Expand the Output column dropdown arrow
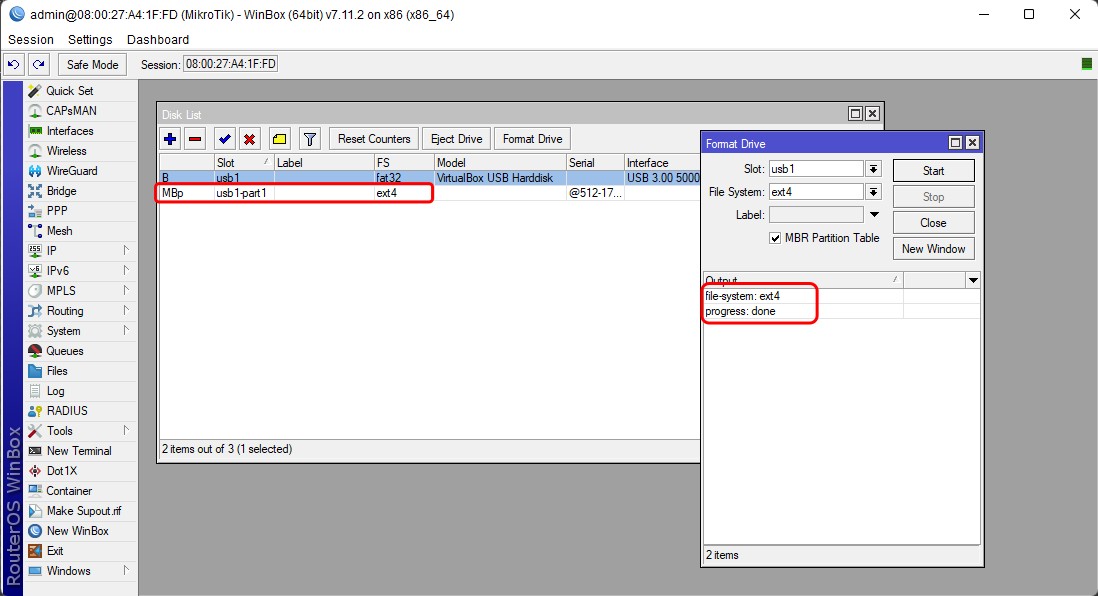This screenshot has width=1098, height=596. (x=972, y=281)
